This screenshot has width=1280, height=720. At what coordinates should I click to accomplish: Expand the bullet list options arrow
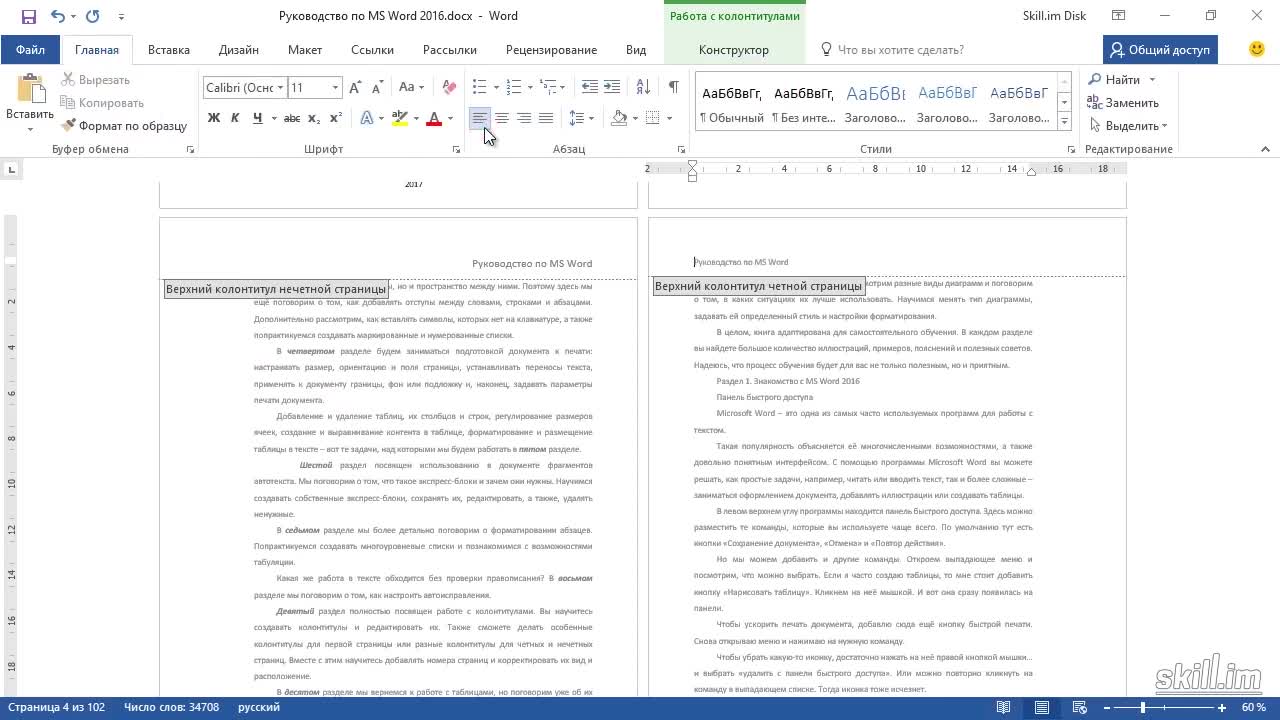(496, 88)
